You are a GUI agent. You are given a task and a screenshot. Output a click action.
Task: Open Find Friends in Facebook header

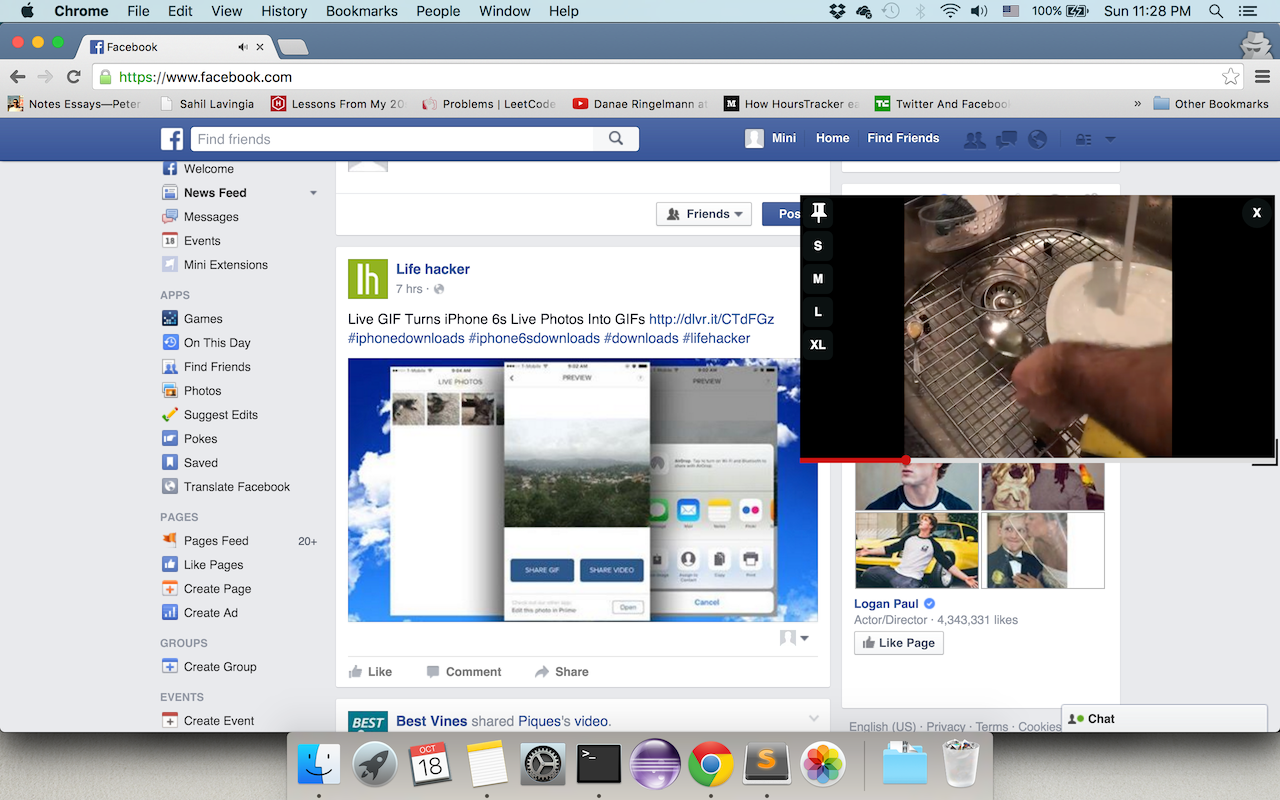(903, 138)
